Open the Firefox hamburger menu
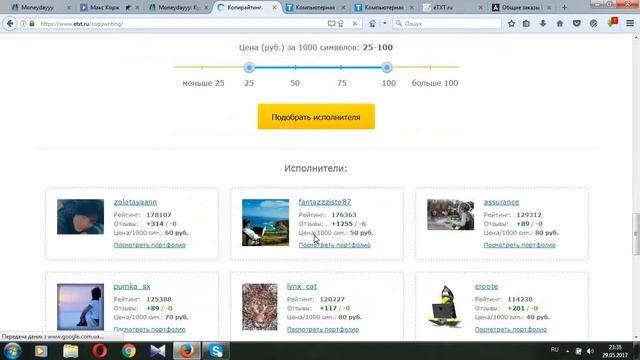 point(630,24)
